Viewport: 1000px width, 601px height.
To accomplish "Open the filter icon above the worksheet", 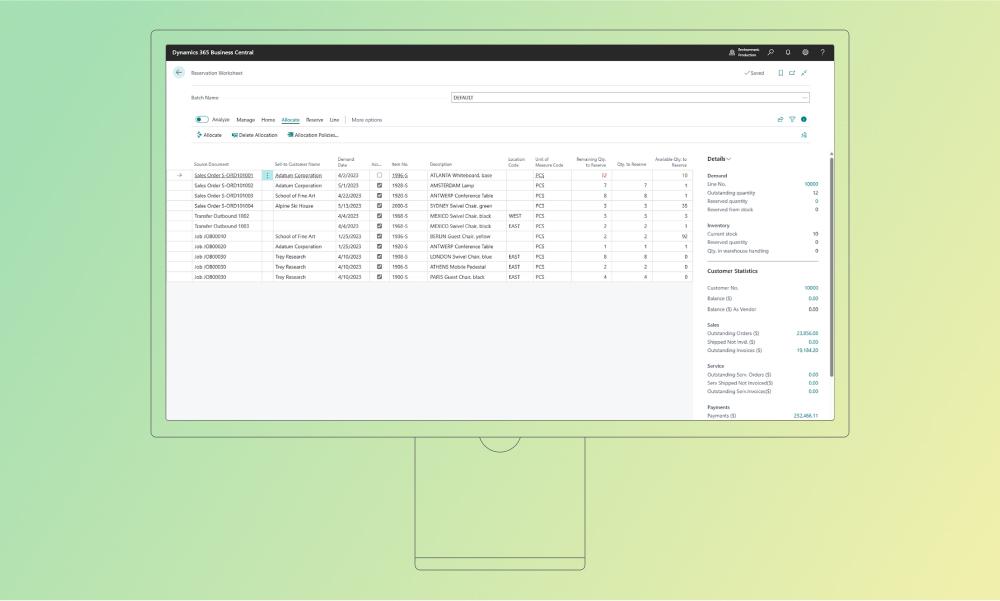I will pos(793,119).
